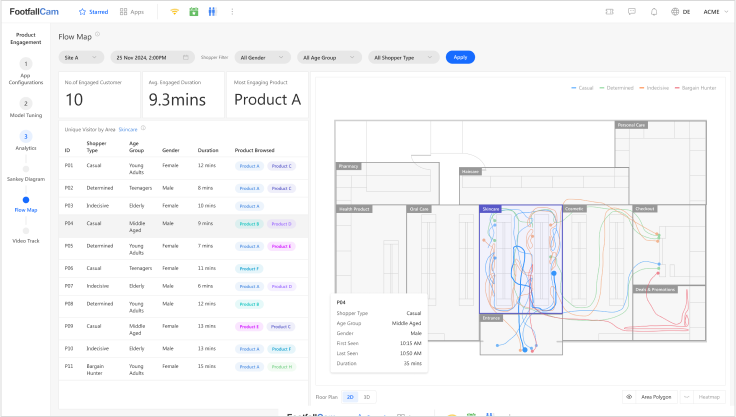736x417 pixels.
Task: Click the yellow Wi-Fi app icon
Action: [x=174, y=12]
